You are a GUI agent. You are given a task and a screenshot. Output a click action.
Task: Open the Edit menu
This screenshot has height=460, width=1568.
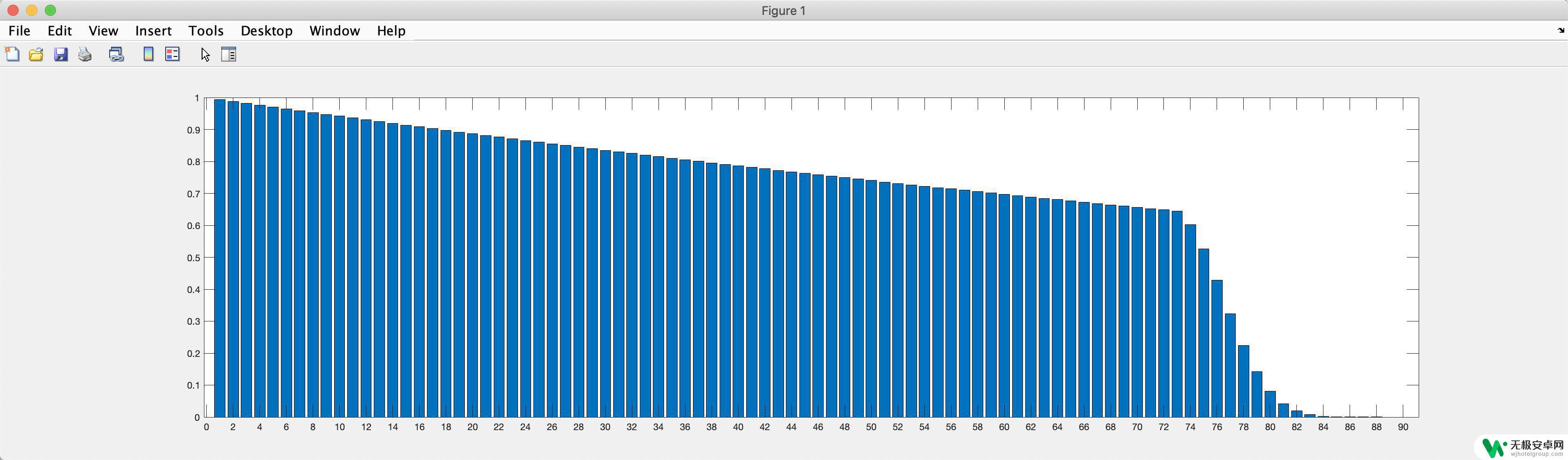60,30
